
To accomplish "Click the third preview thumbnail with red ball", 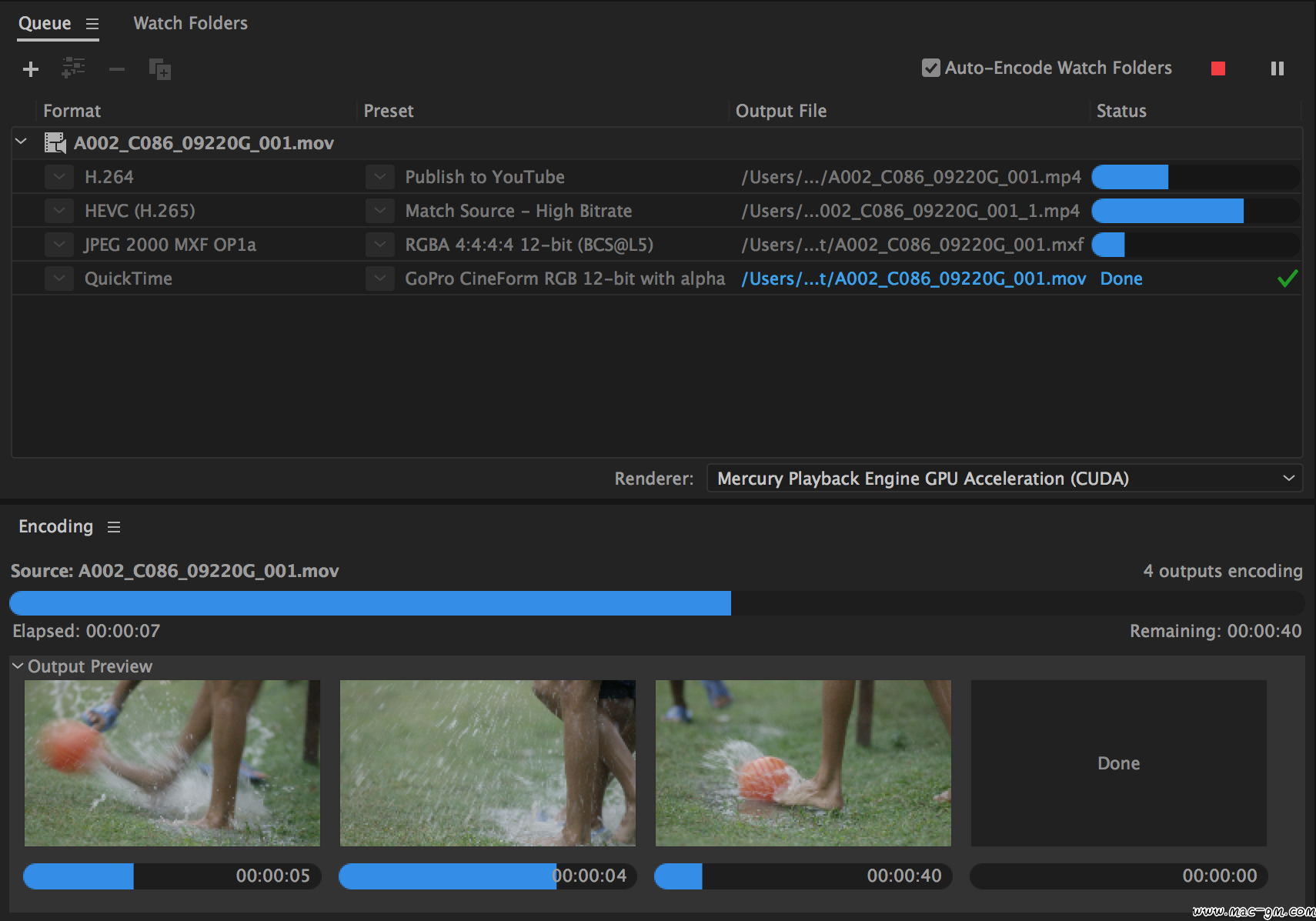I will click(x=803, y=763).
